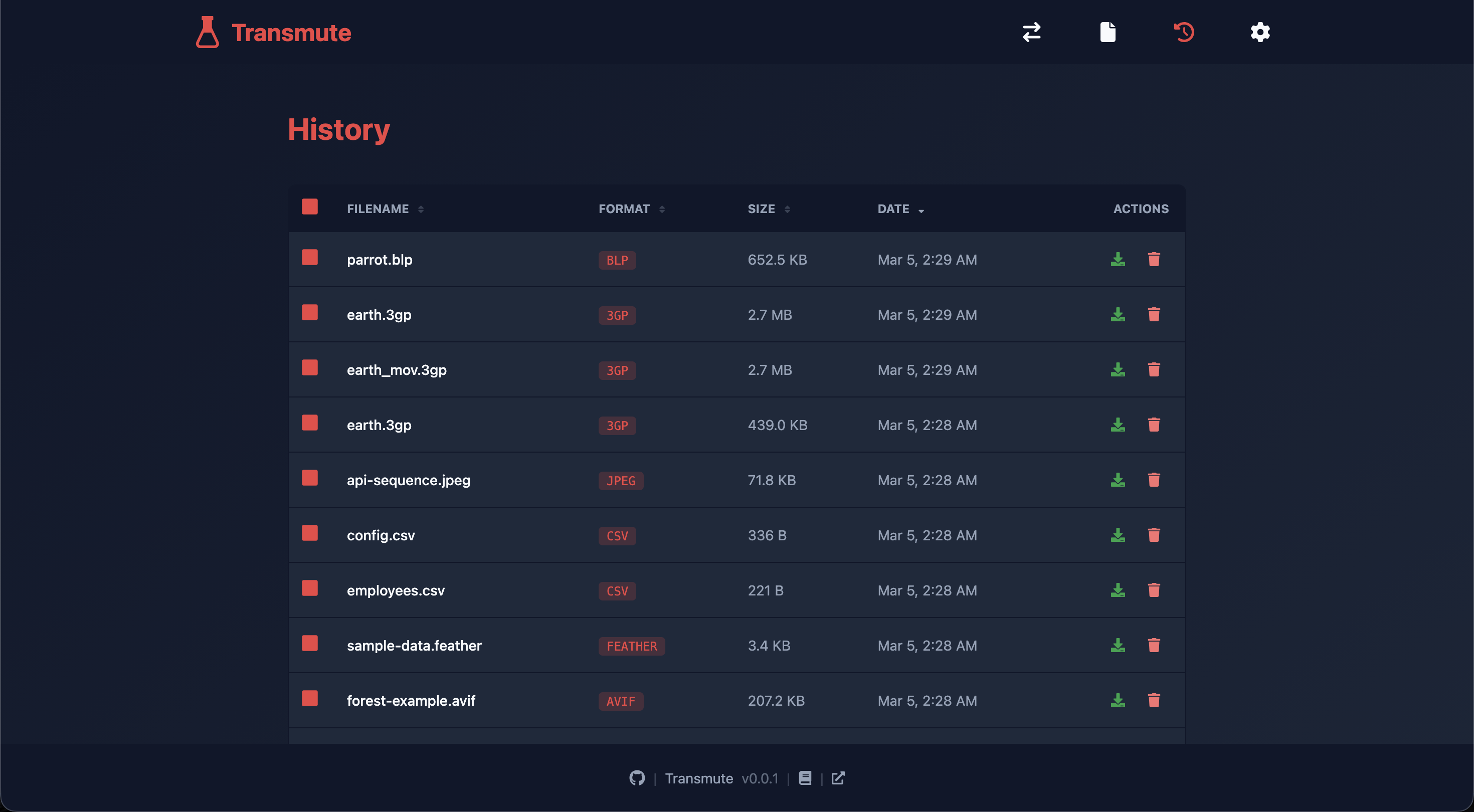Open the files page icon in header
The width and height of the screenshot is (1474, 812).
[x=1107, y=32]
